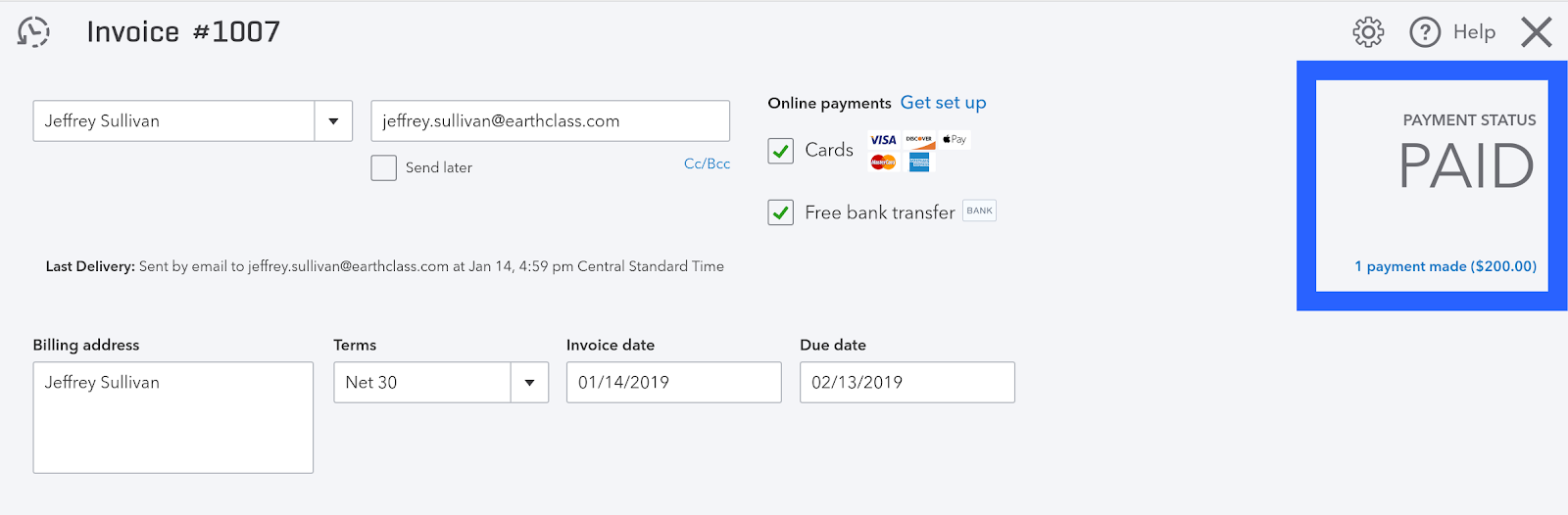Open the Terms dropdown arrow
Screen dimensions: 1568x515
click(x=529, y=383)
